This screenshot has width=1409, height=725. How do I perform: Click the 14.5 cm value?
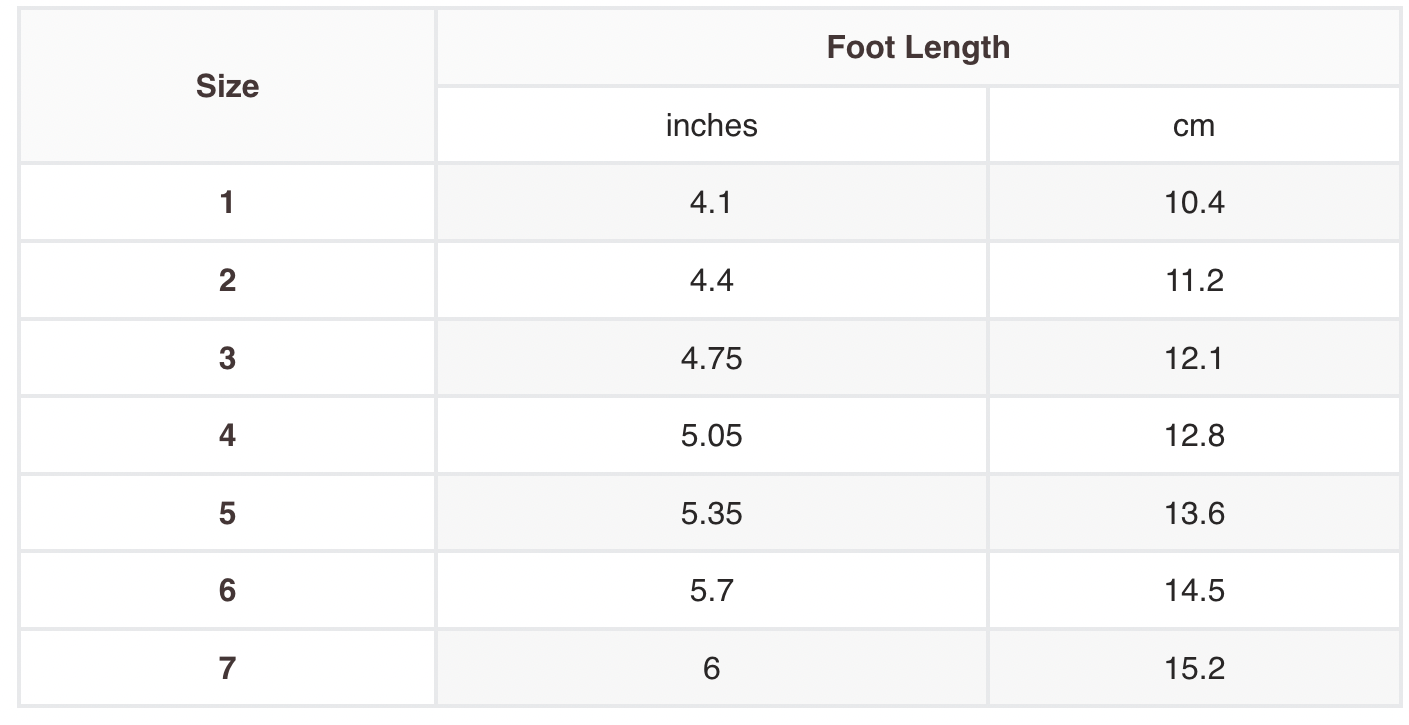click(1193, 590)
